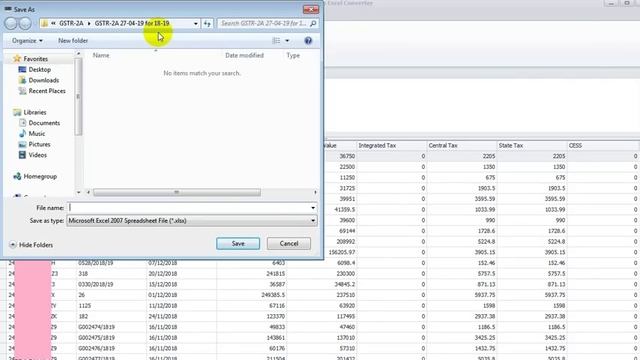Open Recent Places in navigation pane

pyautogui.click(x=47, y=91)
